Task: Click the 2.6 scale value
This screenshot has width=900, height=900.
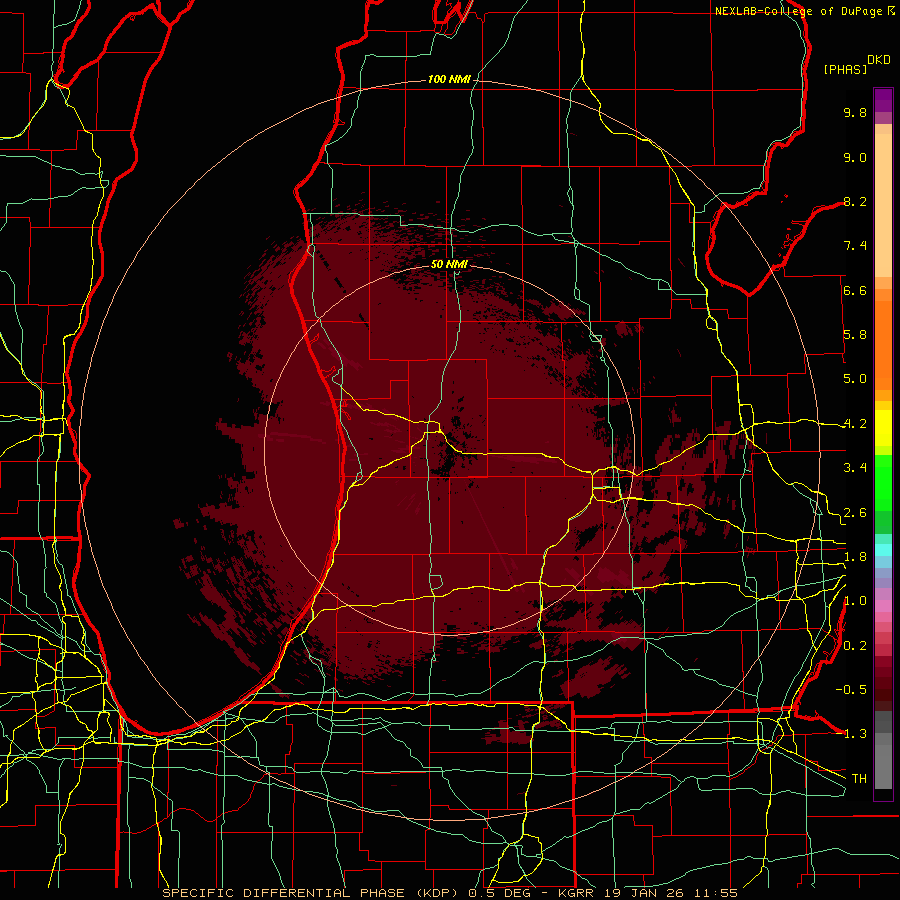Action: point(855,513)
